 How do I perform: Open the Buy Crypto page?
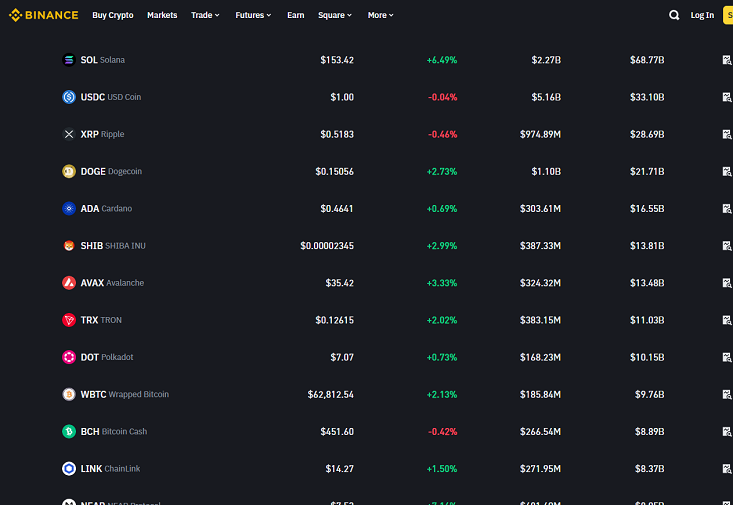[113, 15]
